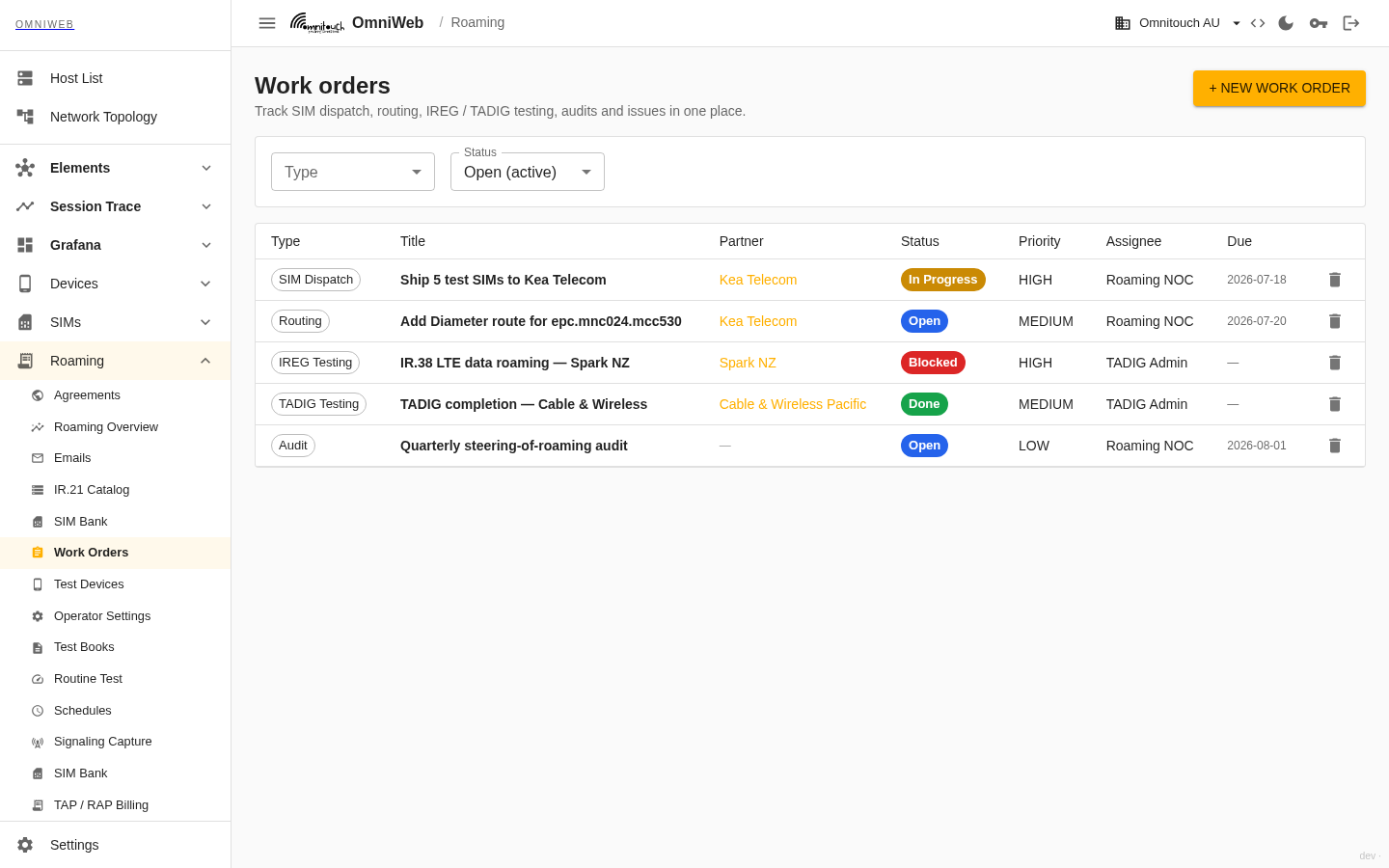
Task: Open TAP / RAP Billing menu item
Action: (116, 805)
